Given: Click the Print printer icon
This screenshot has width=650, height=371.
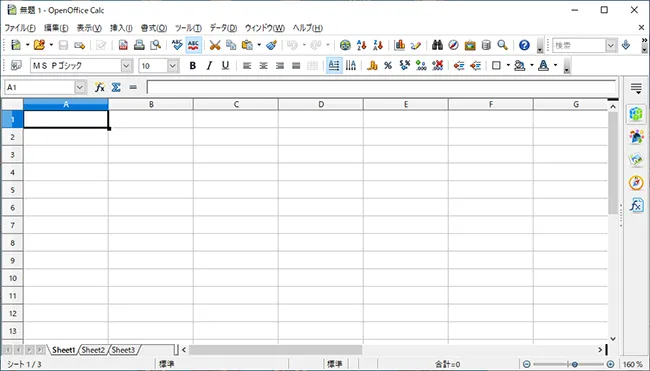Looking at the screenshot, I should click(x=139, y=45).
